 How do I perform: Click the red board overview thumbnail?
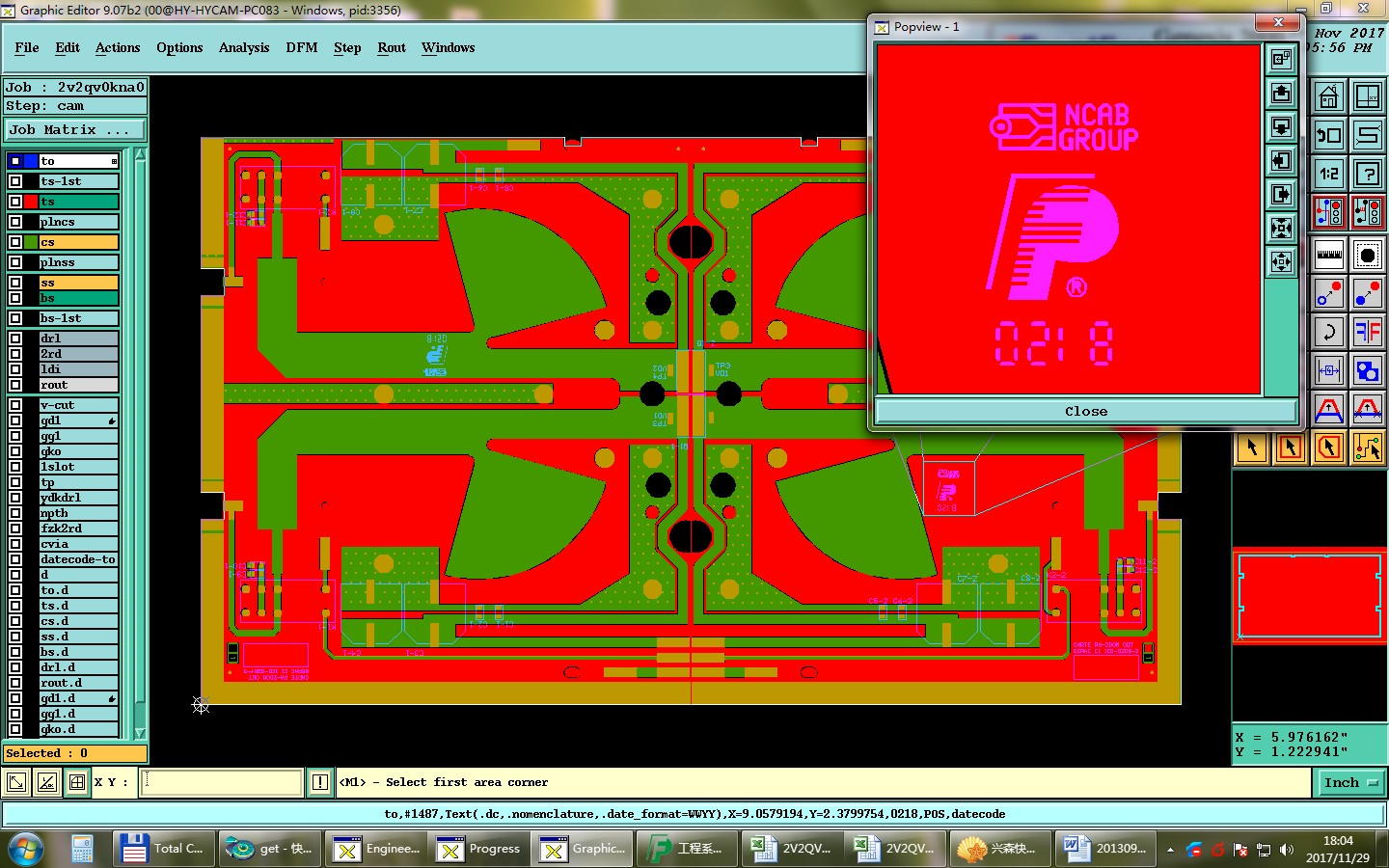[x=1310, y=595]
